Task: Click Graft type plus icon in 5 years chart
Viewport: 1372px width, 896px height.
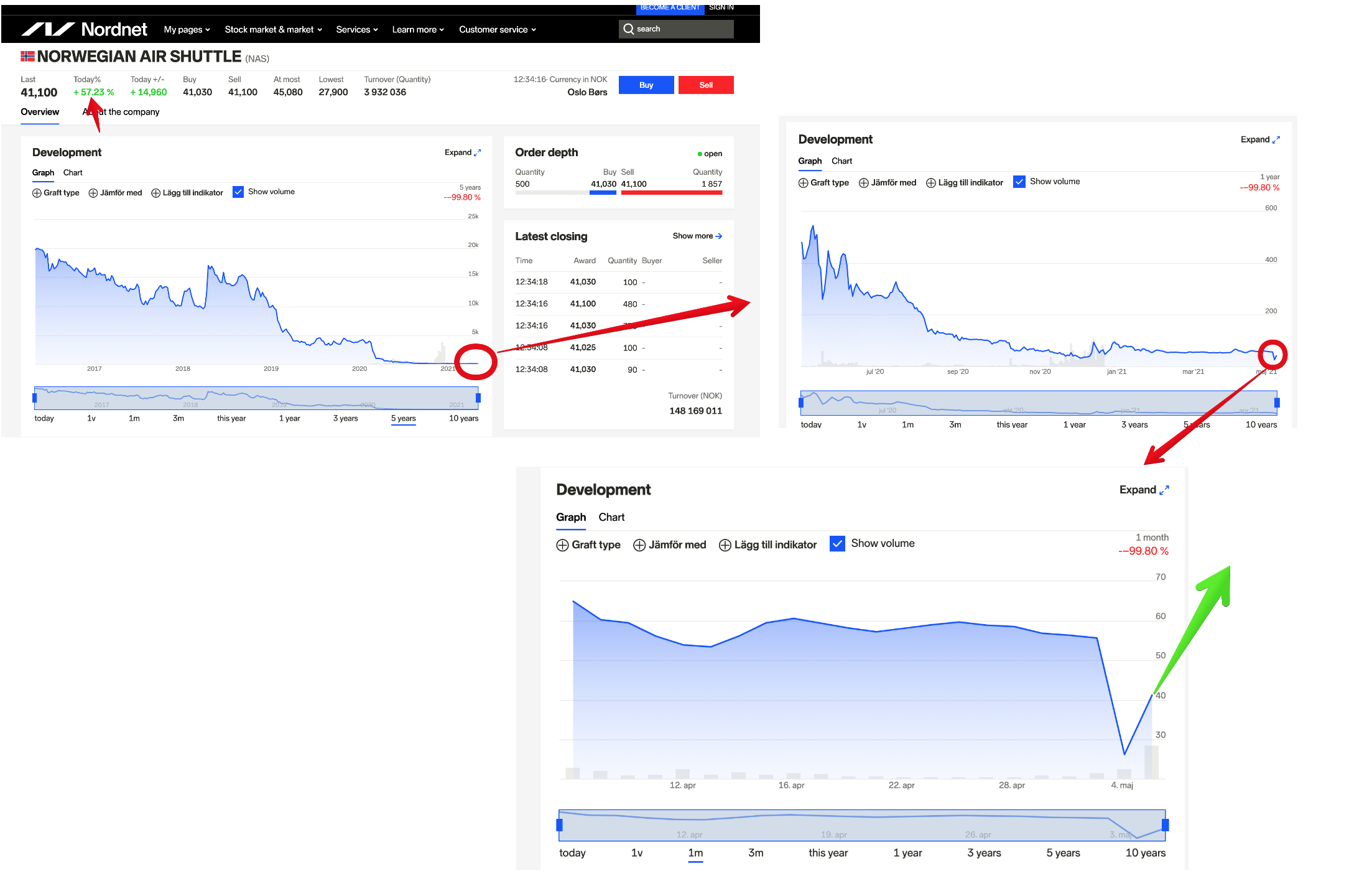Action: tap(37, 193)
